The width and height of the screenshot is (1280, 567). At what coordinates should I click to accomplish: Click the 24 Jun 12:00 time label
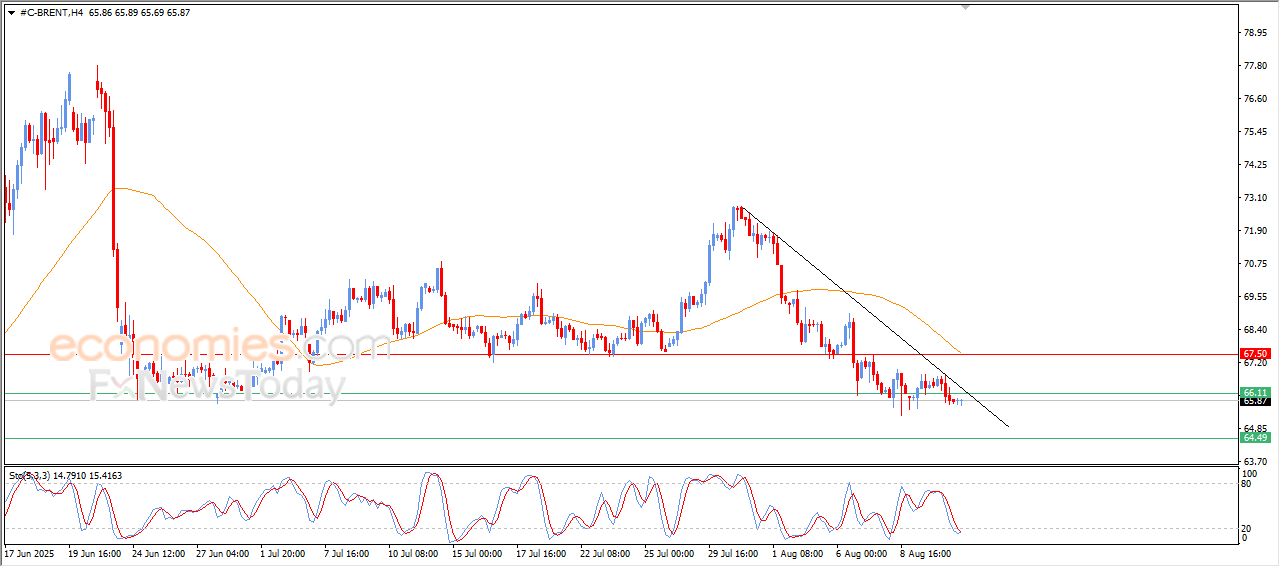[x=160, y=552]
